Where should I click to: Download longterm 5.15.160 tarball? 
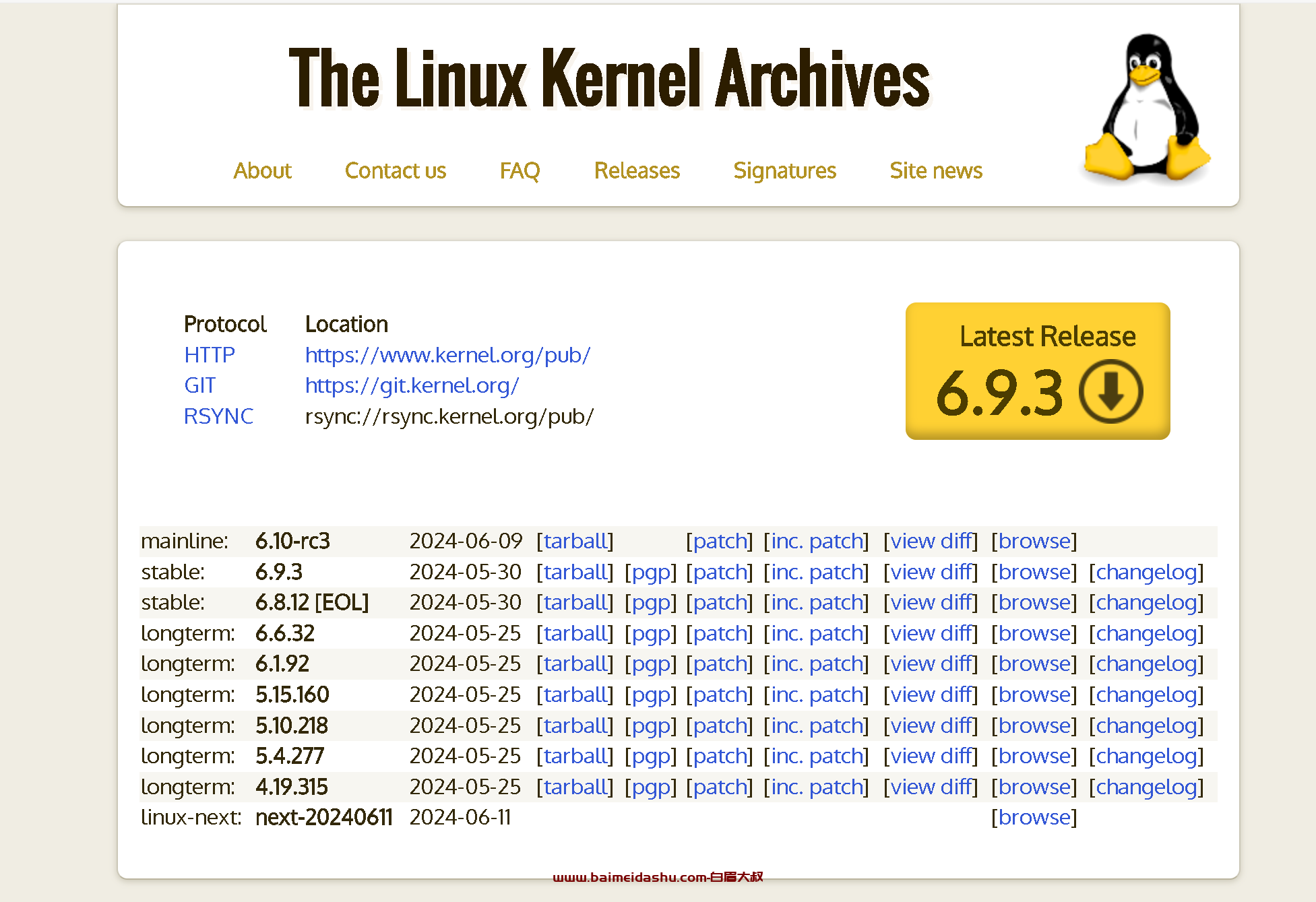575,695
